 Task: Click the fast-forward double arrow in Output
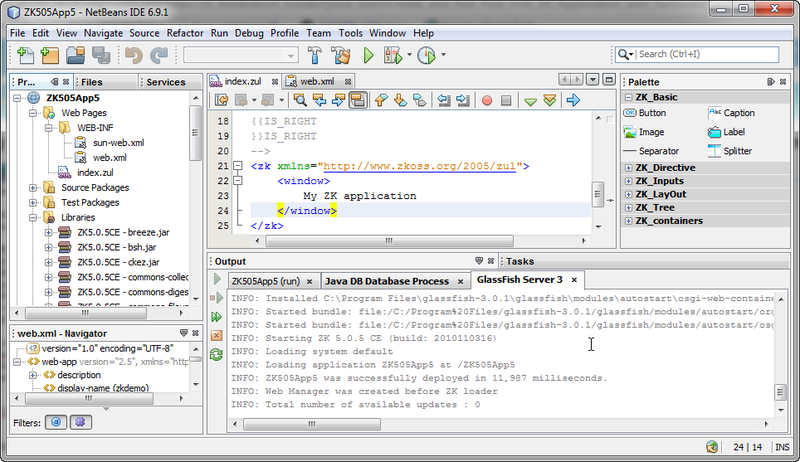point(216,317)
